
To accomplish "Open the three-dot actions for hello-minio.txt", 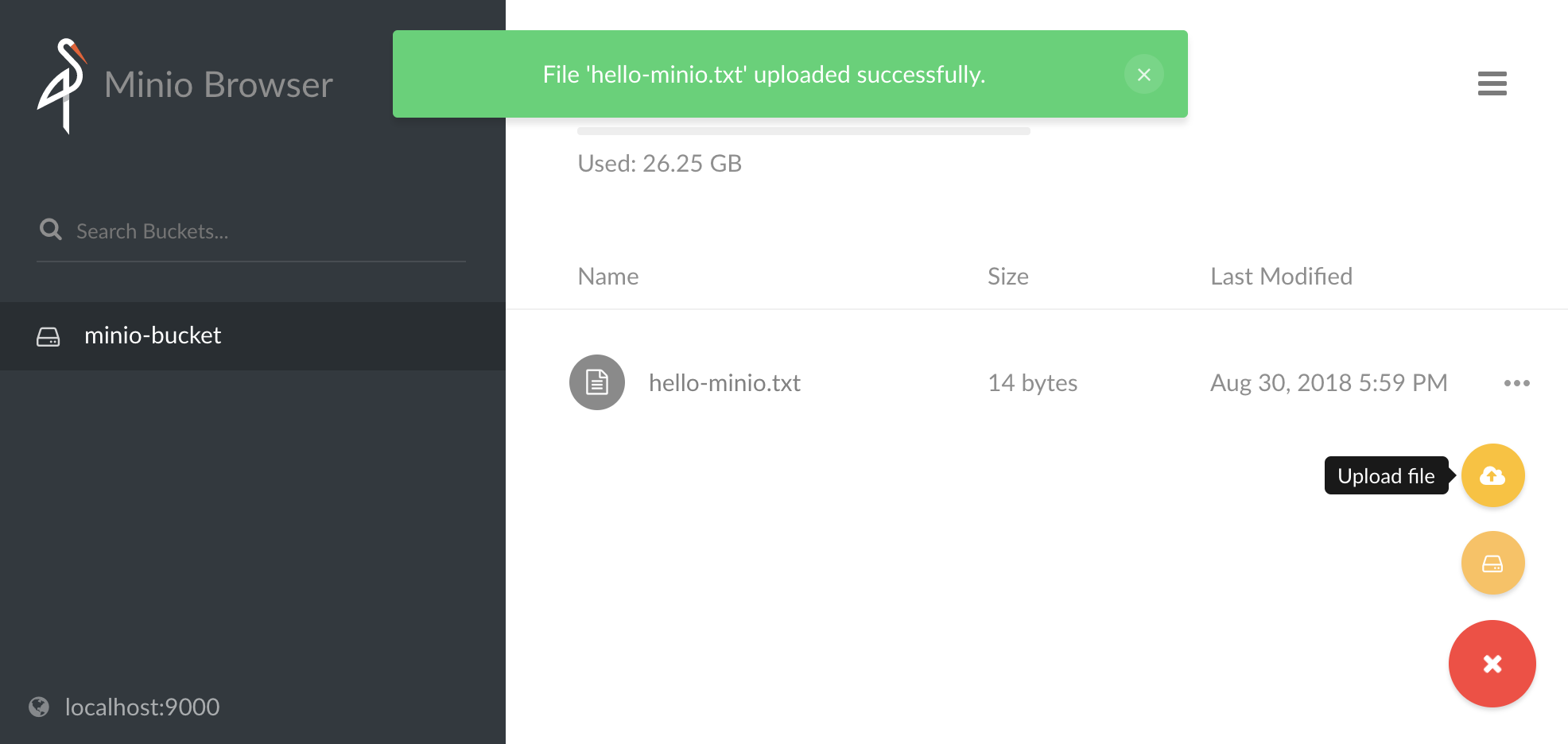I will (1516, 383).
